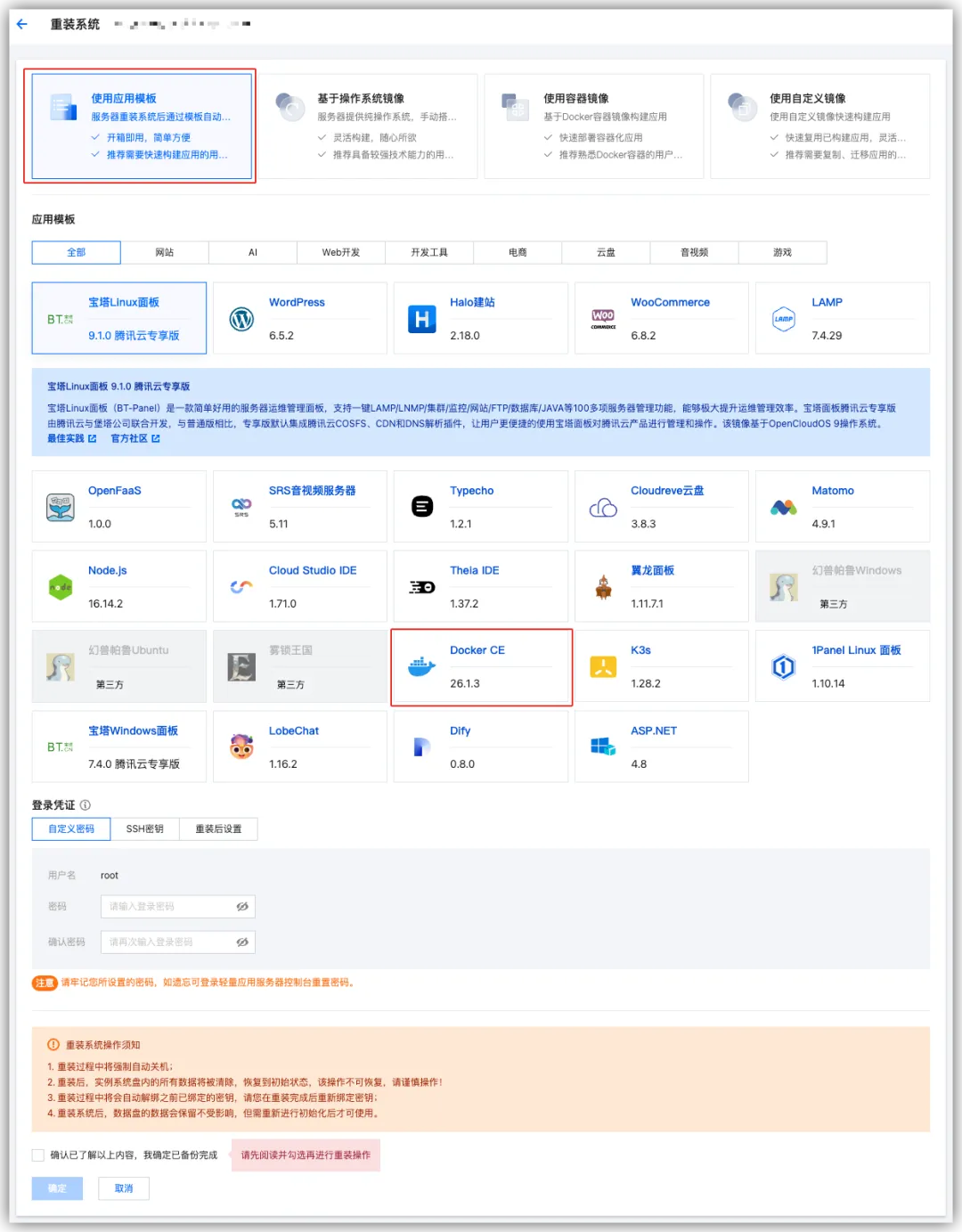Click the LAMP hexagon logo icon
The height and width of the screenshot is (1232, 962).
[x=784, y=319]
